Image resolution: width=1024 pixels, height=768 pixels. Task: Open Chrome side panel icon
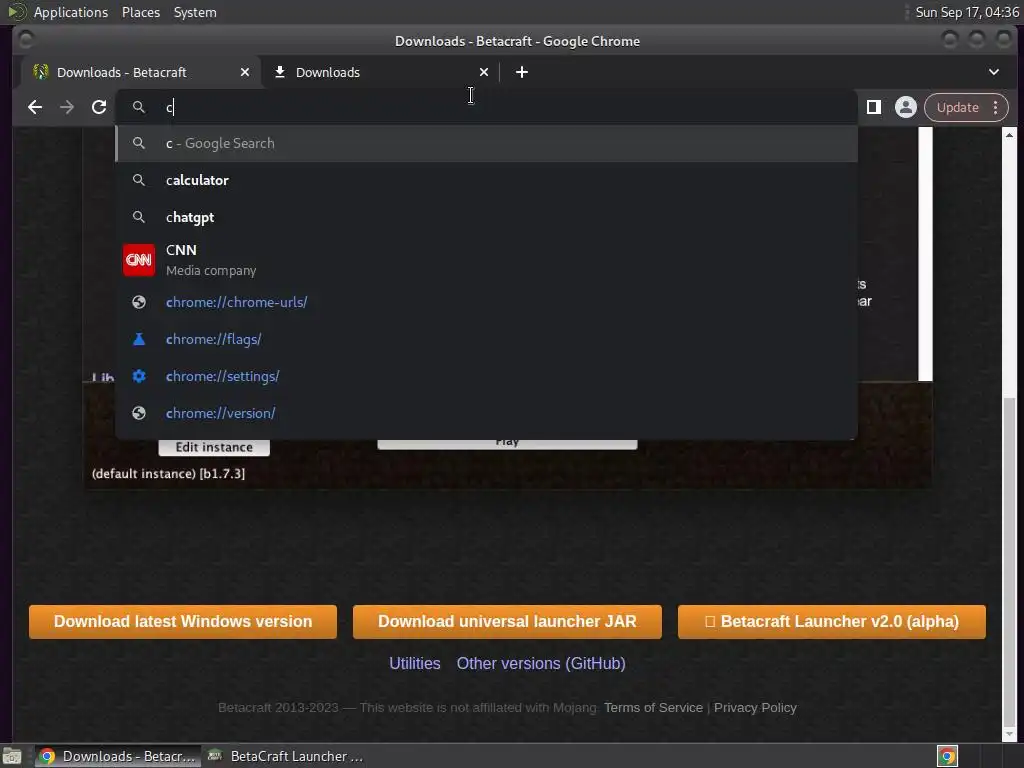point(874,107)
